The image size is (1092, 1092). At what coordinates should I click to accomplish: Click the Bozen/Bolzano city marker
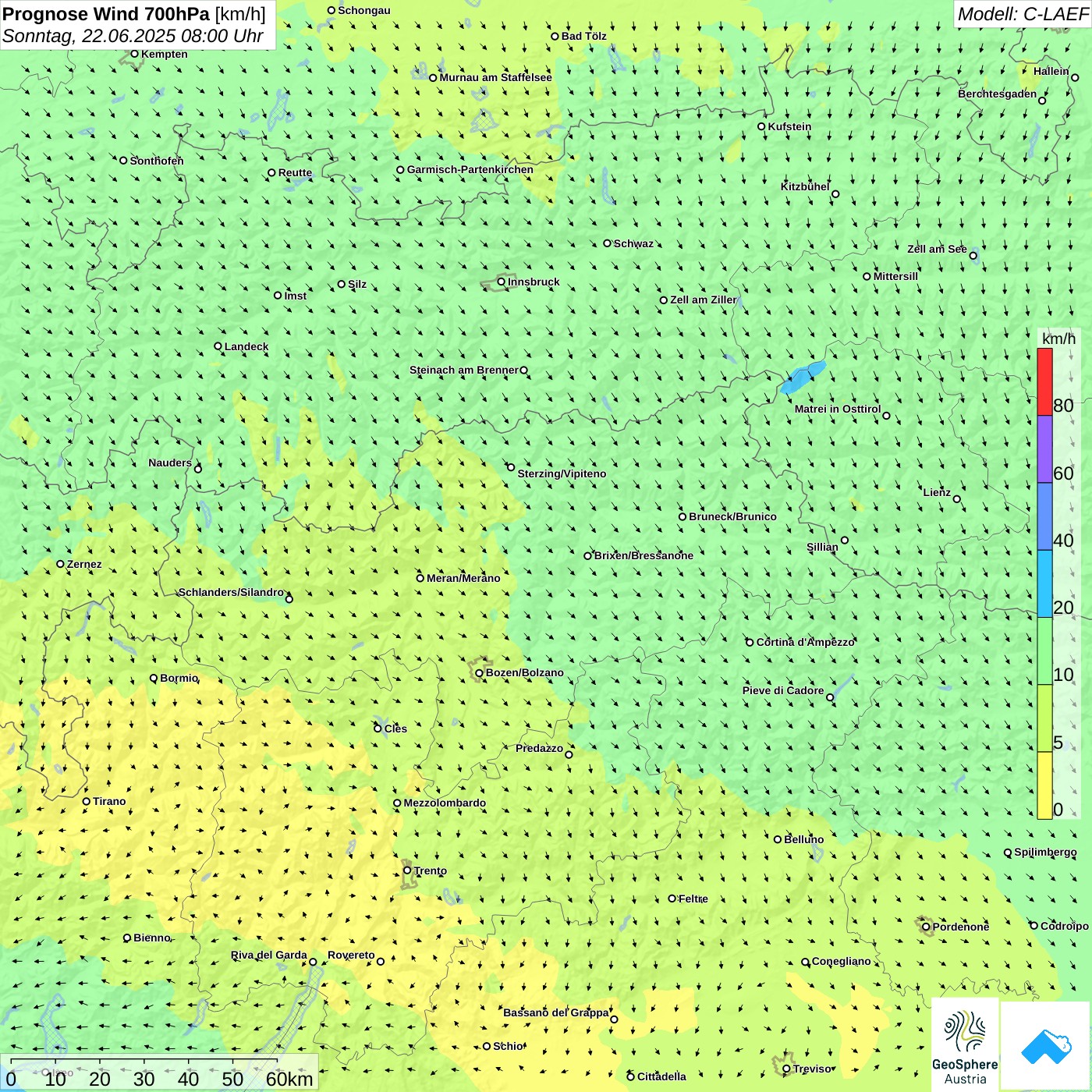click(480, 672)
